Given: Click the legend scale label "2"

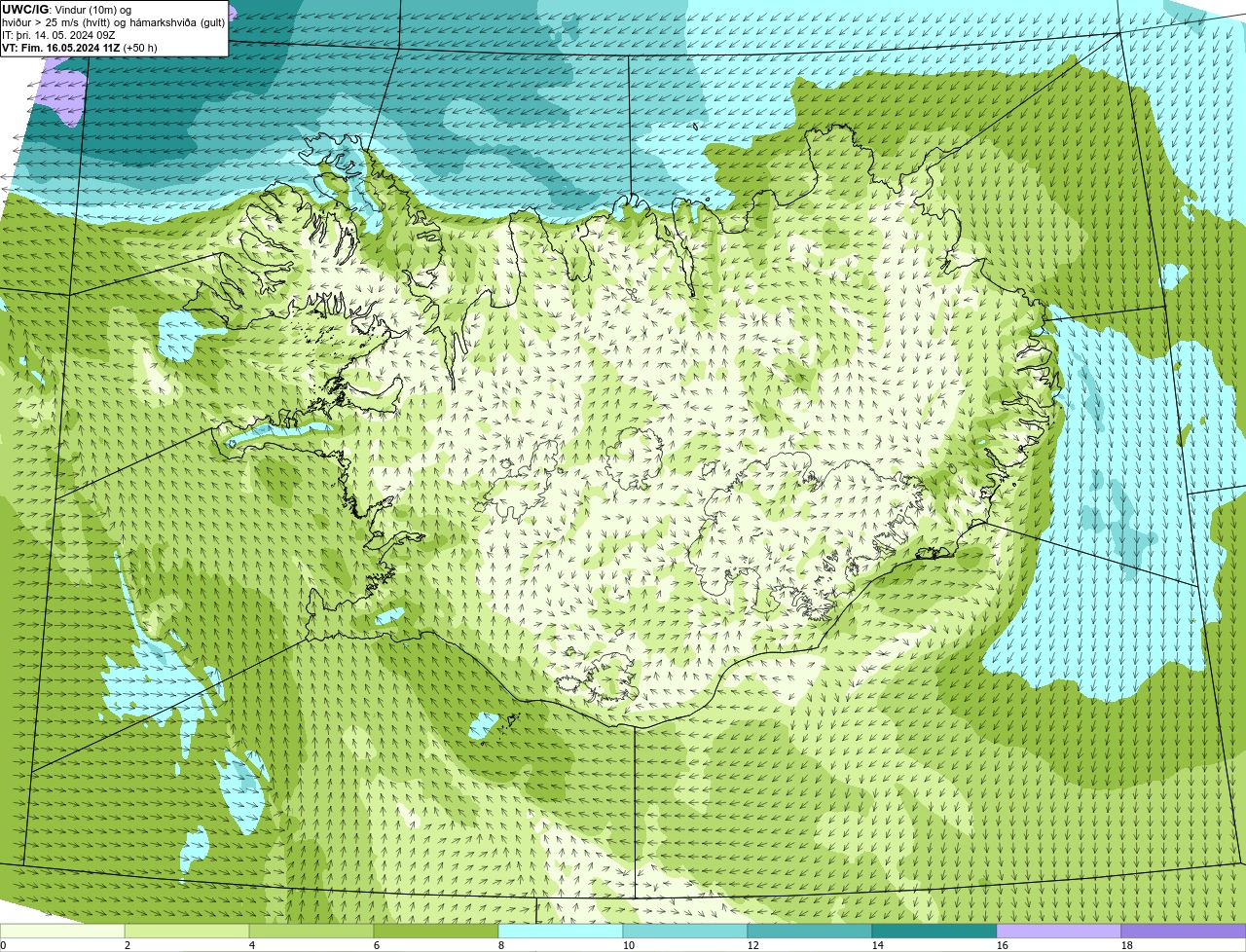Looking at the screenshot, I should 128,945.
